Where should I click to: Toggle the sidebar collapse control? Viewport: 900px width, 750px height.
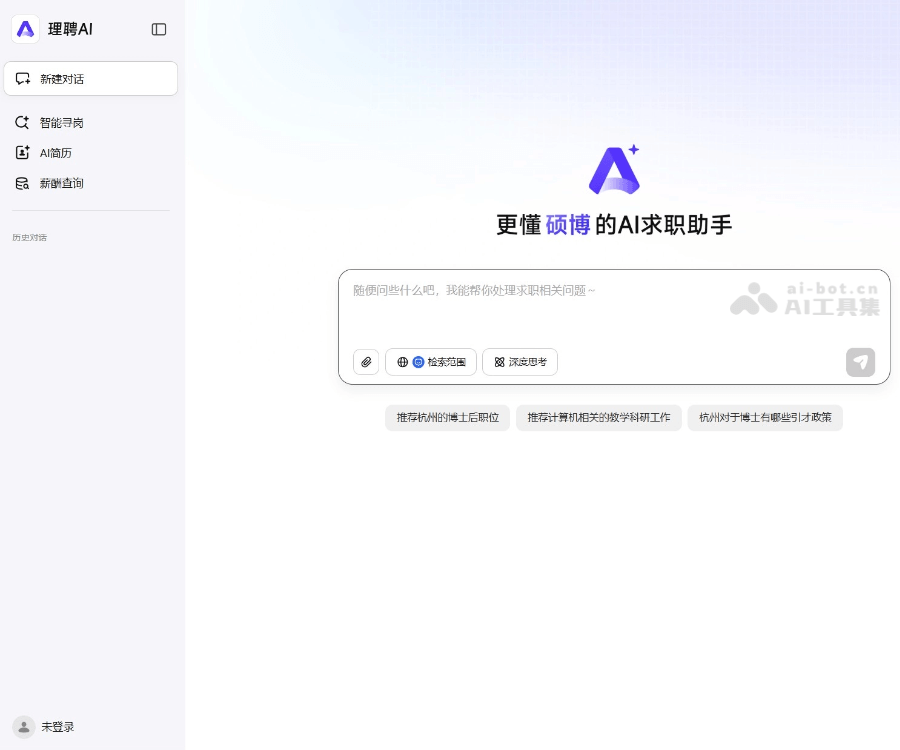(159, 29)
